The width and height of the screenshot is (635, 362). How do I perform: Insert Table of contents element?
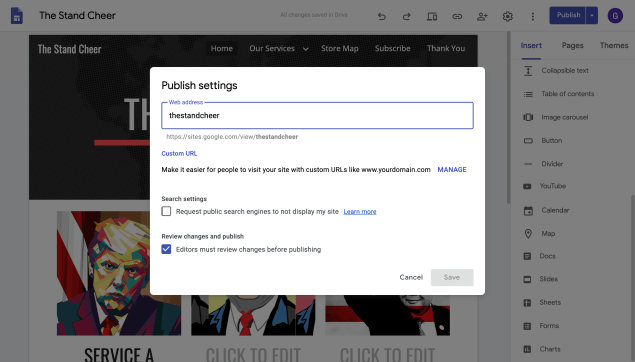567,94
